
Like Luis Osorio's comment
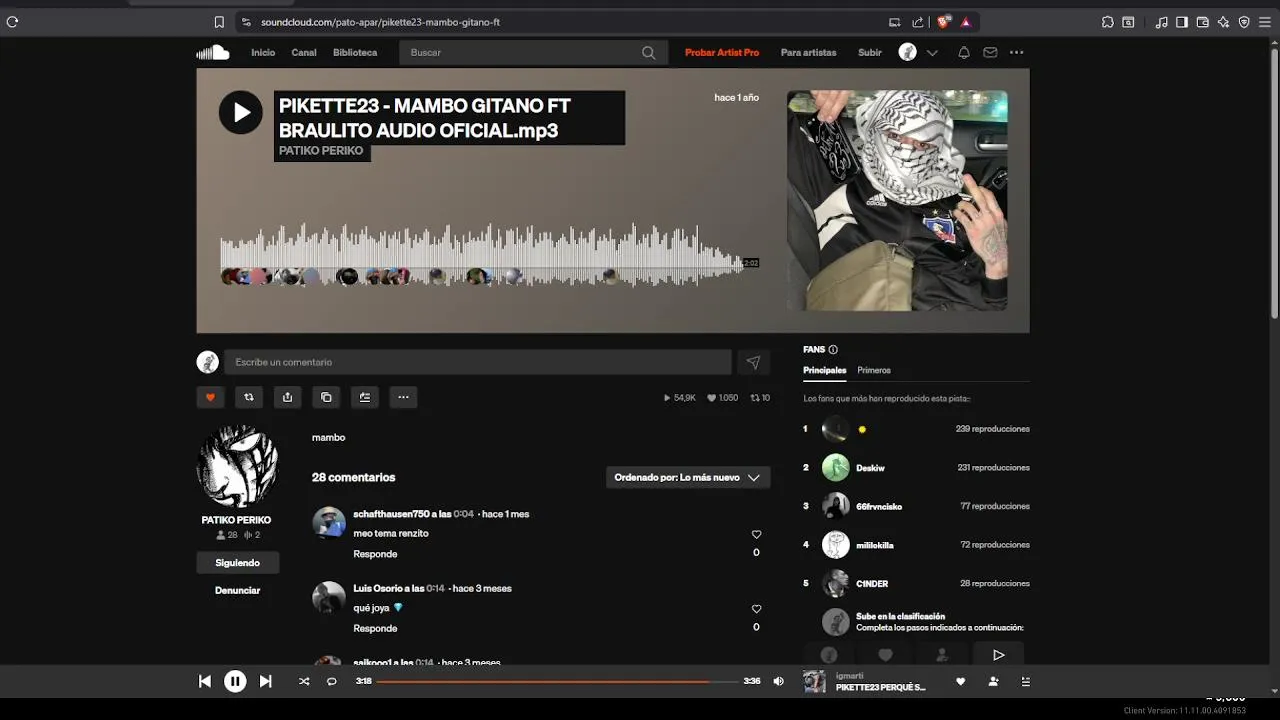(x=756, y=609)
